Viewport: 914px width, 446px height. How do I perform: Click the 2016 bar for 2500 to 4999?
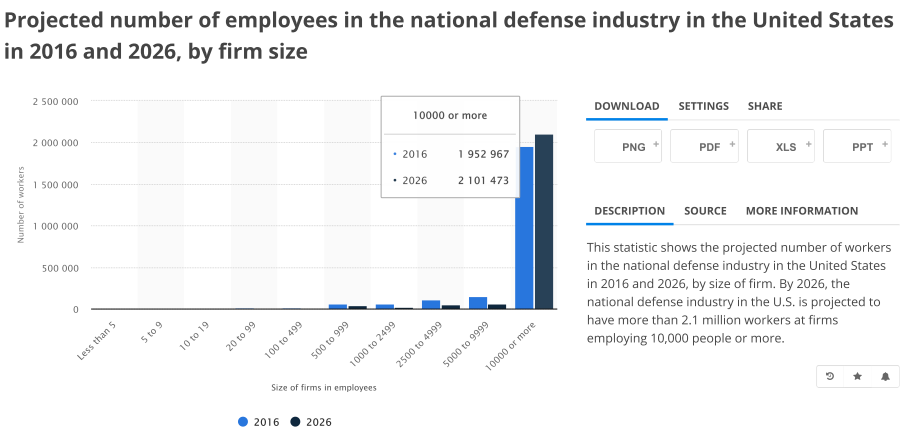[x=431, y=304]
